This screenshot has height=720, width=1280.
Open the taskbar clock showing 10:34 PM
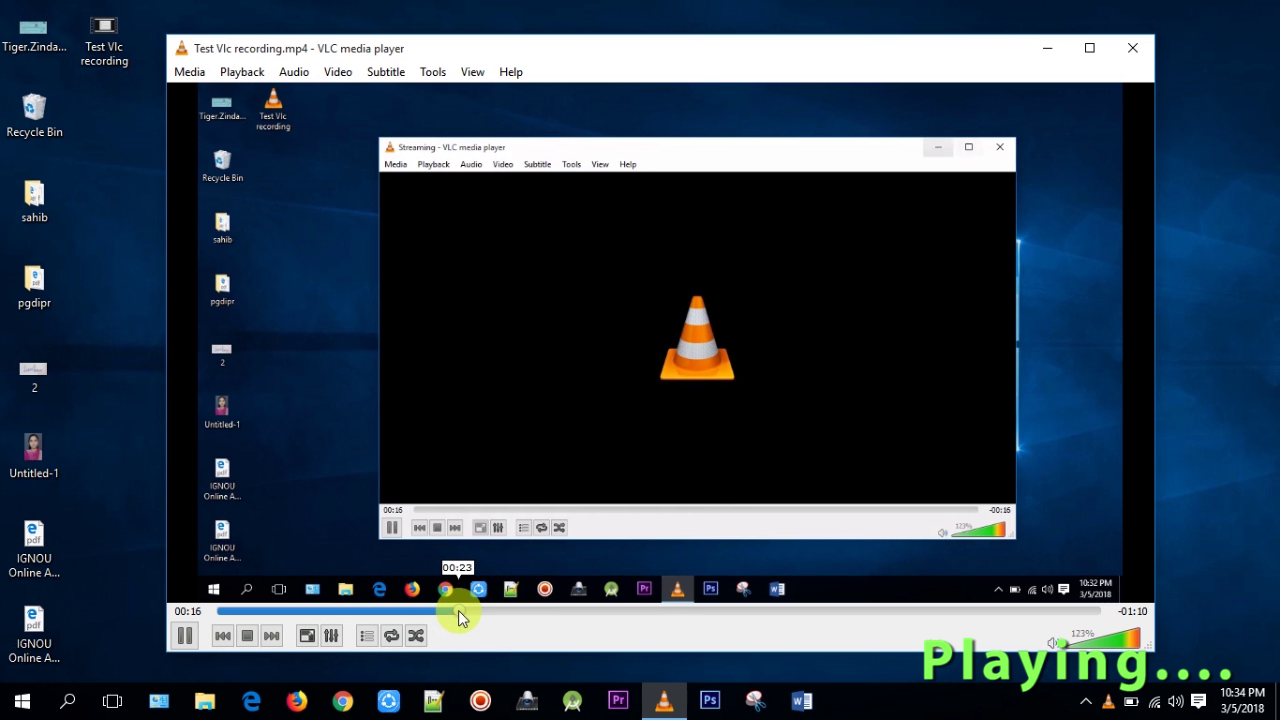coord(1242,701)
